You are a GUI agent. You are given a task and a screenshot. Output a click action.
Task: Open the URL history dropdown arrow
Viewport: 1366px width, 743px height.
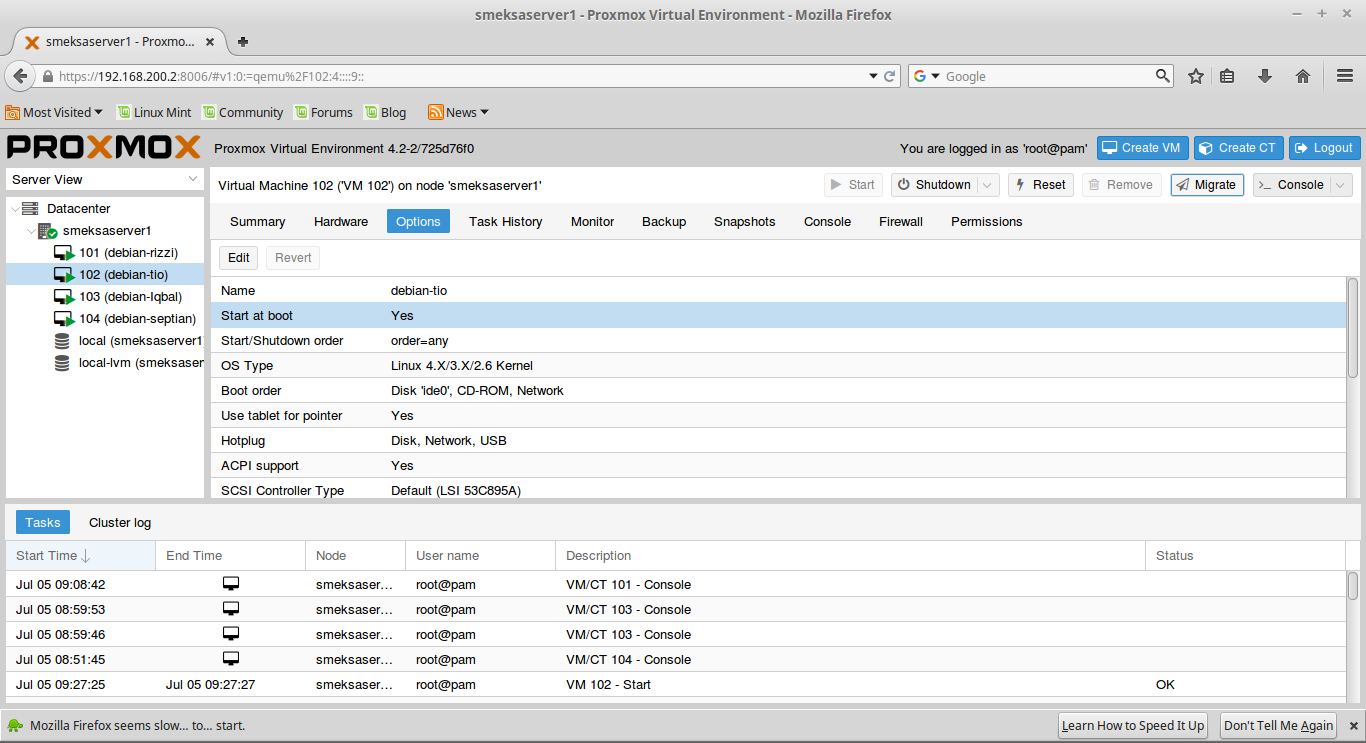873,76
